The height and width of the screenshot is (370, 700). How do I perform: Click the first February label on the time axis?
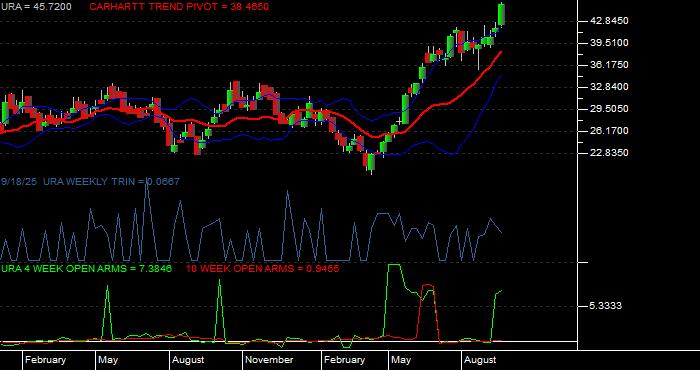coord(45,360)
